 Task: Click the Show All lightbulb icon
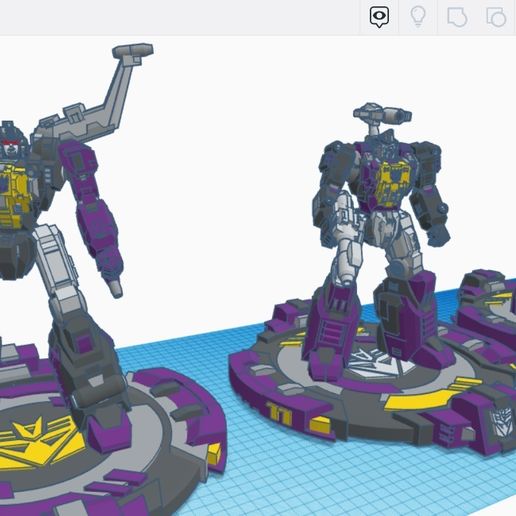point(418,16)
